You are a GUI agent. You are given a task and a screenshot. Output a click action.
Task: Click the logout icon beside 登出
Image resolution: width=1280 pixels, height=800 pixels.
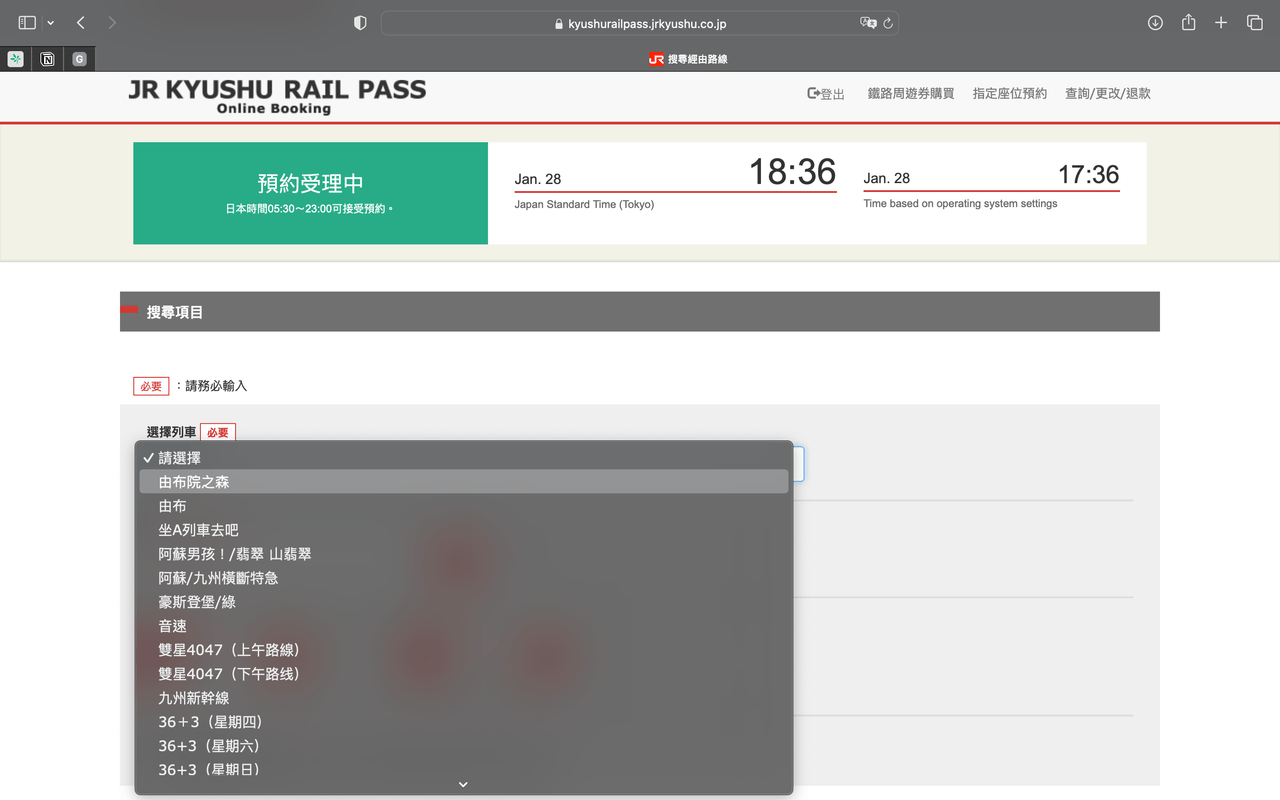(811, 92)
